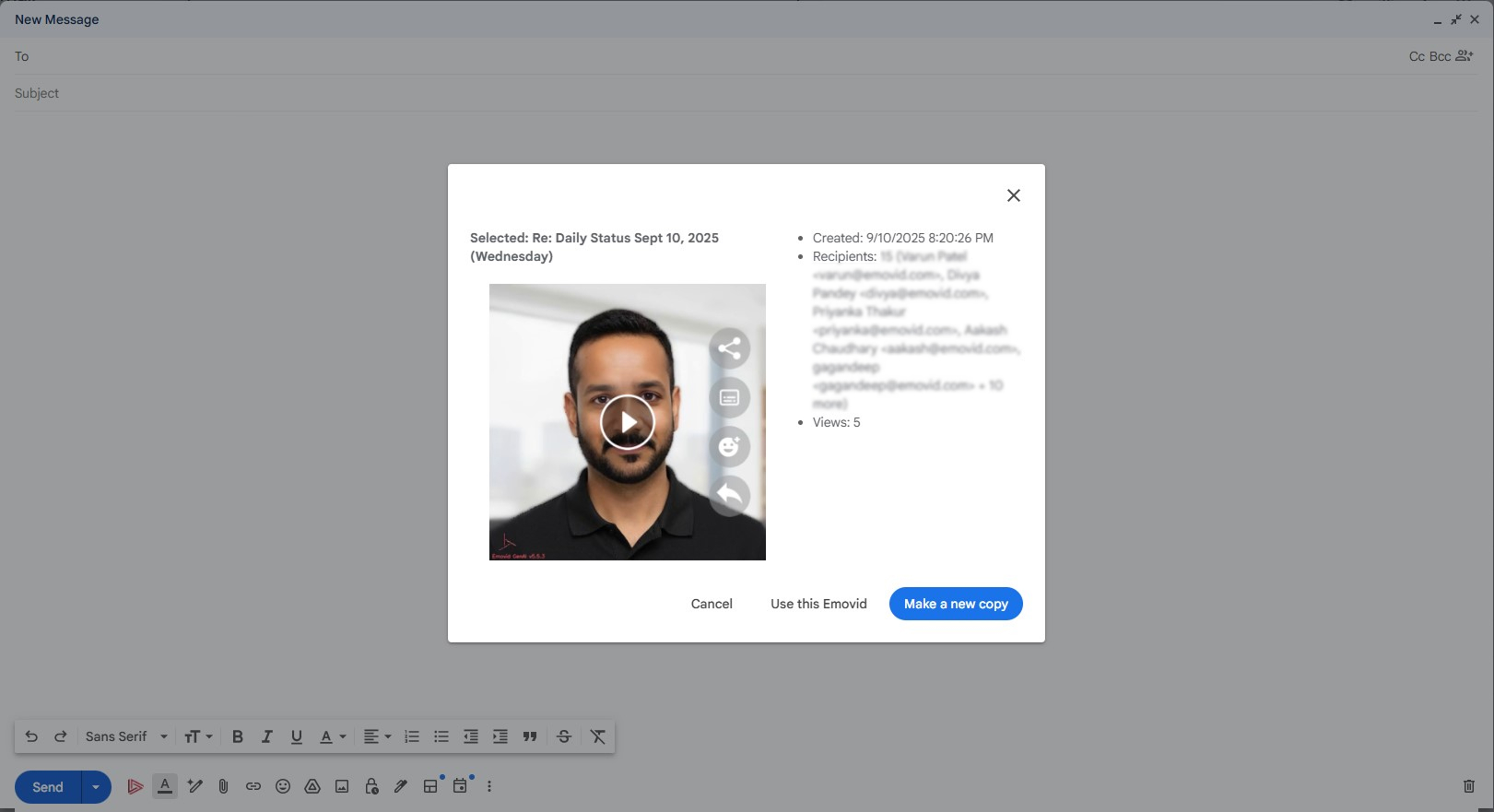The height and width of the screenshot is (812, 1494).
Task: Click the emoji reaction icon on video
Action: click(x=729, y=447)
